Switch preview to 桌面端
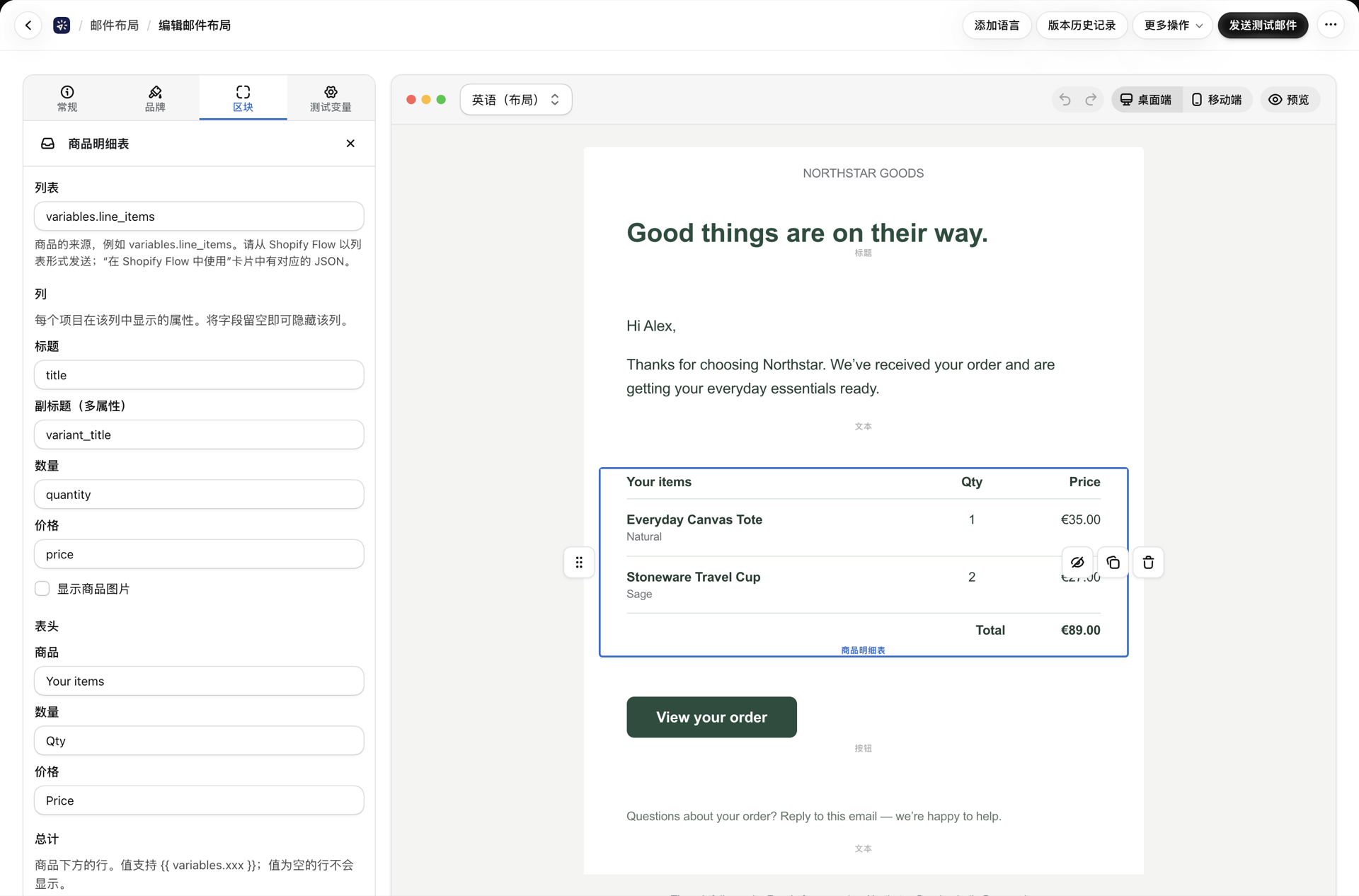Viewport: 1359px width, 896px height. (1147, 100)
